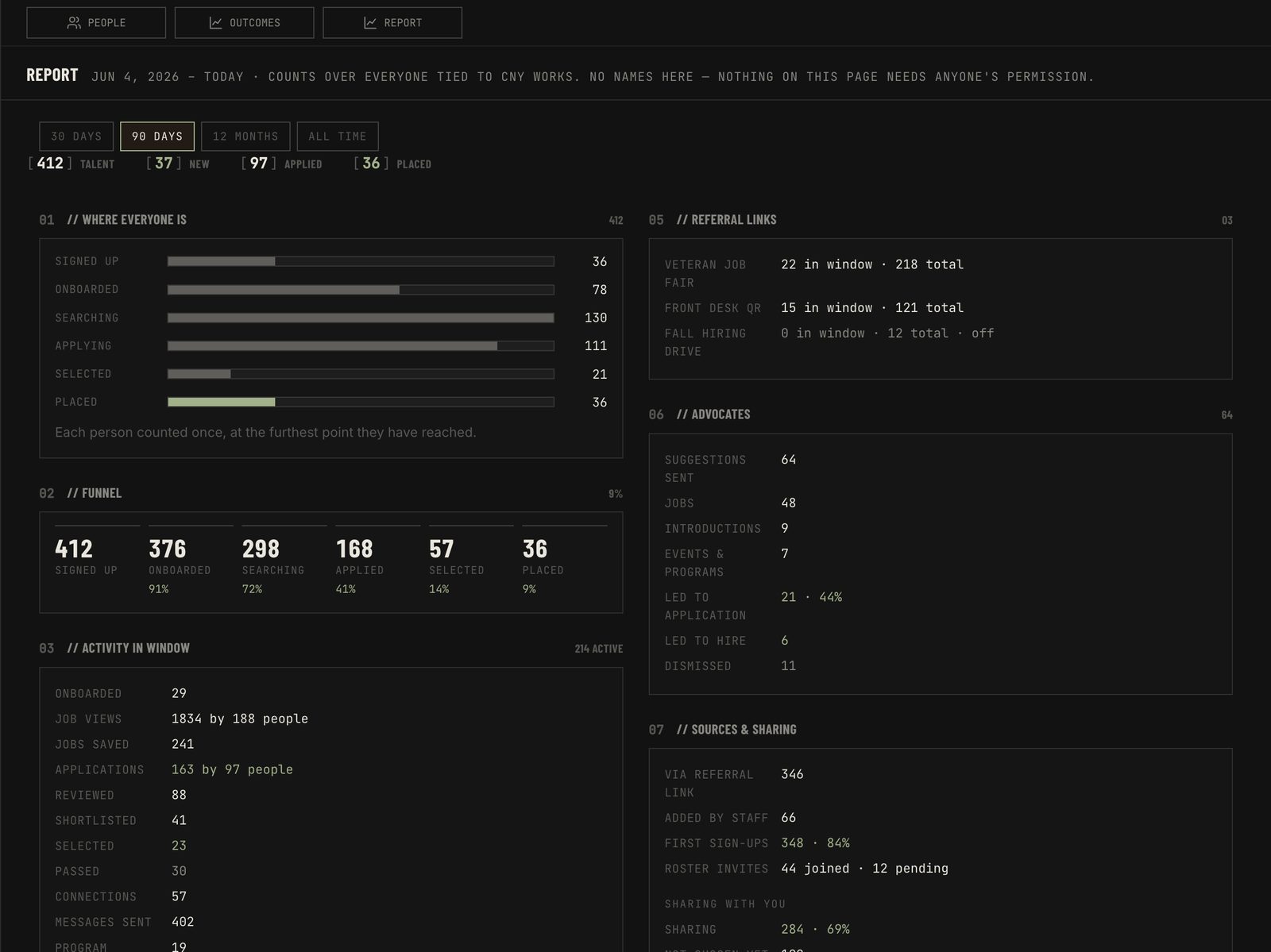This screenshot has width=1271, height=952.
Task: Click the FUNNEL section heading
Action: pyautogui.click(x=95, y=493)
